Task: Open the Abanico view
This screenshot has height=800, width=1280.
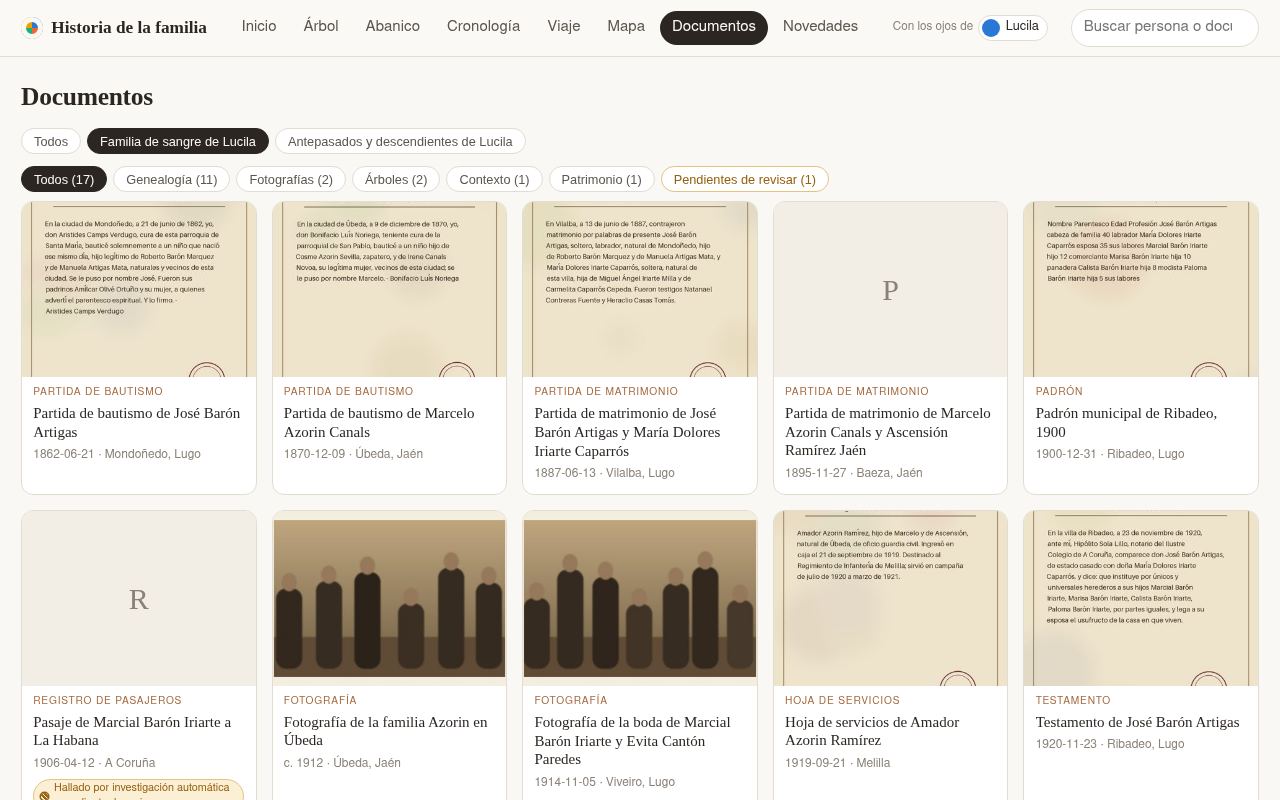Action: click(393, 27)
